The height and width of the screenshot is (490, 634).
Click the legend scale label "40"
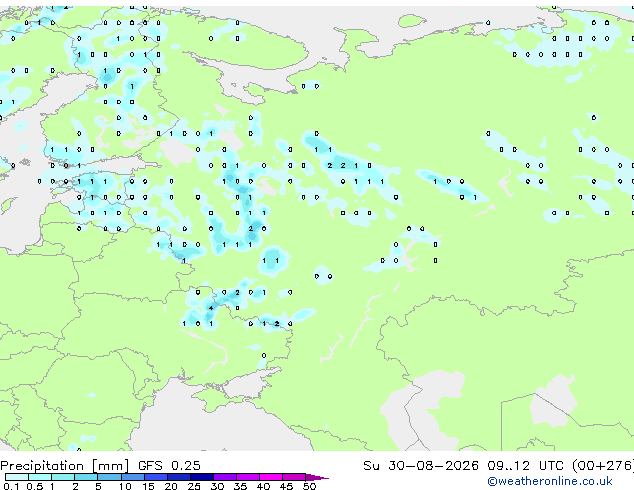tap(263, 486)
